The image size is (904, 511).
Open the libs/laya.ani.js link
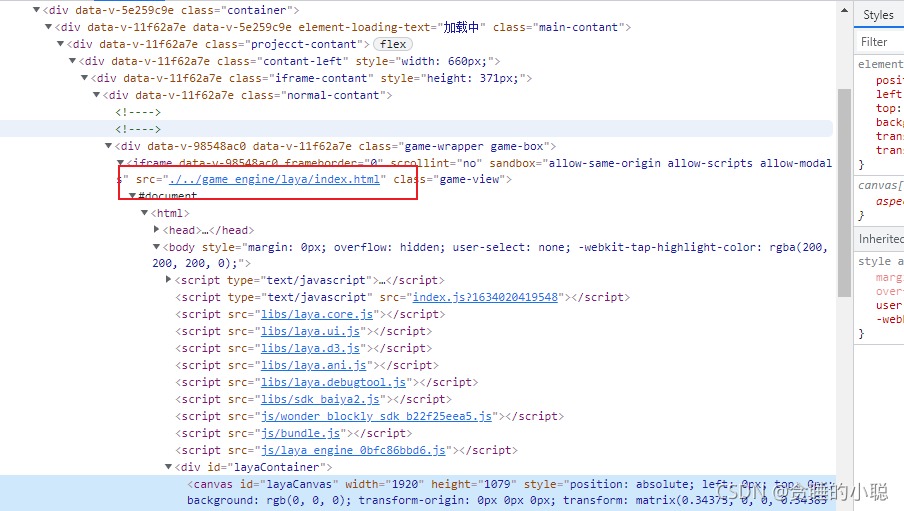[x=314, y=365]
